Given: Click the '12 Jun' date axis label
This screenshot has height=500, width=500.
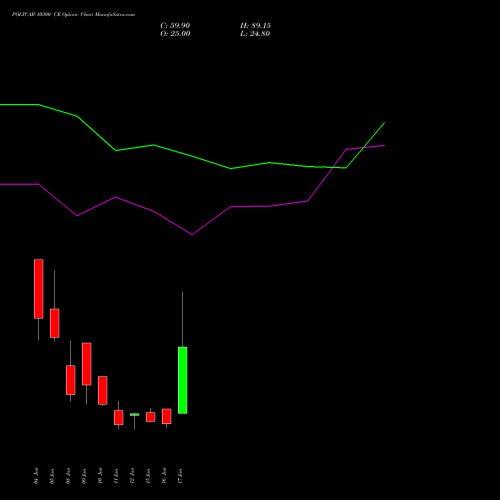Looking at the screenshot, I should point(132,476).
